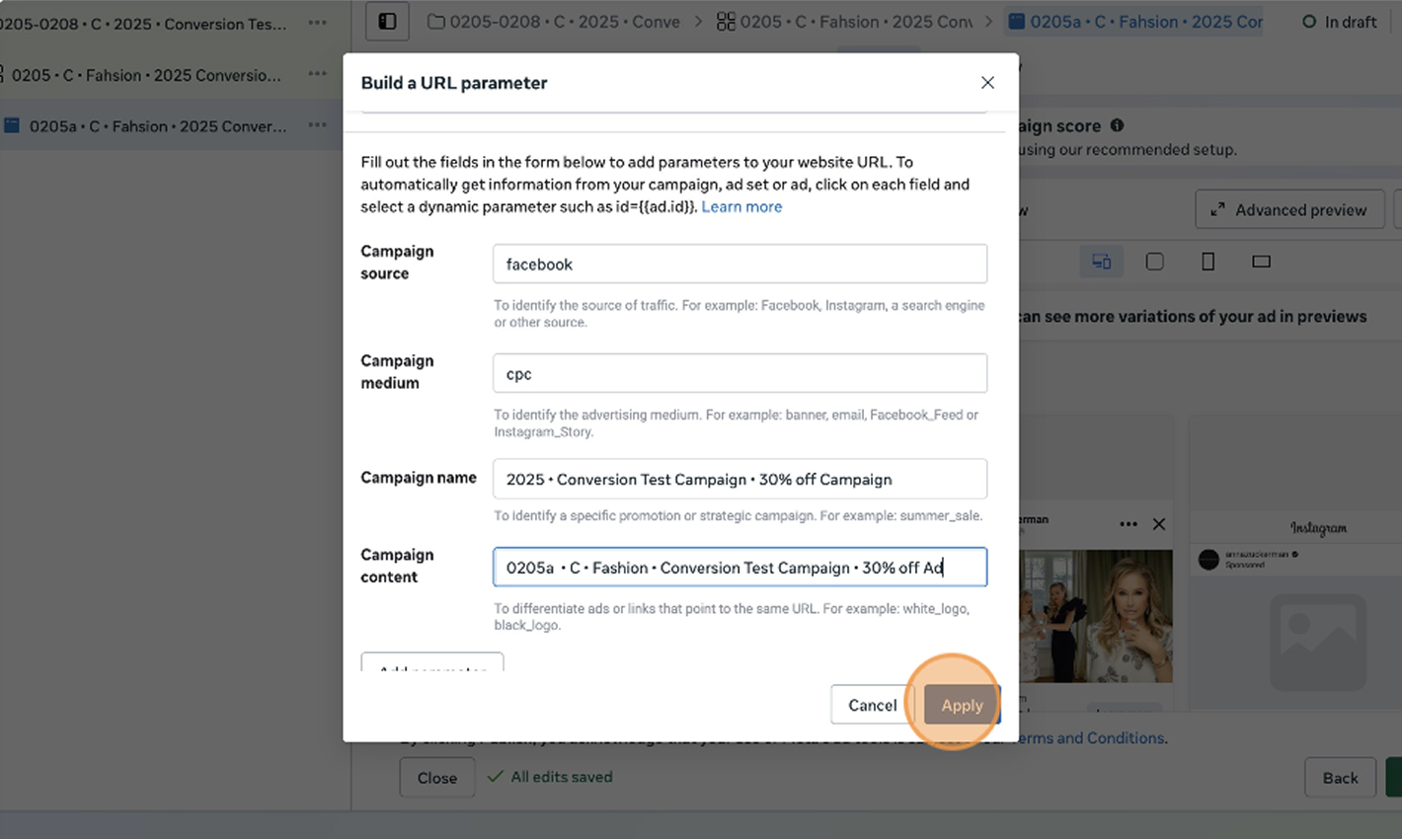The height and width of the screenshot is (840, 1402).
Task: Open the Learn more link
Action: [741, 207]
